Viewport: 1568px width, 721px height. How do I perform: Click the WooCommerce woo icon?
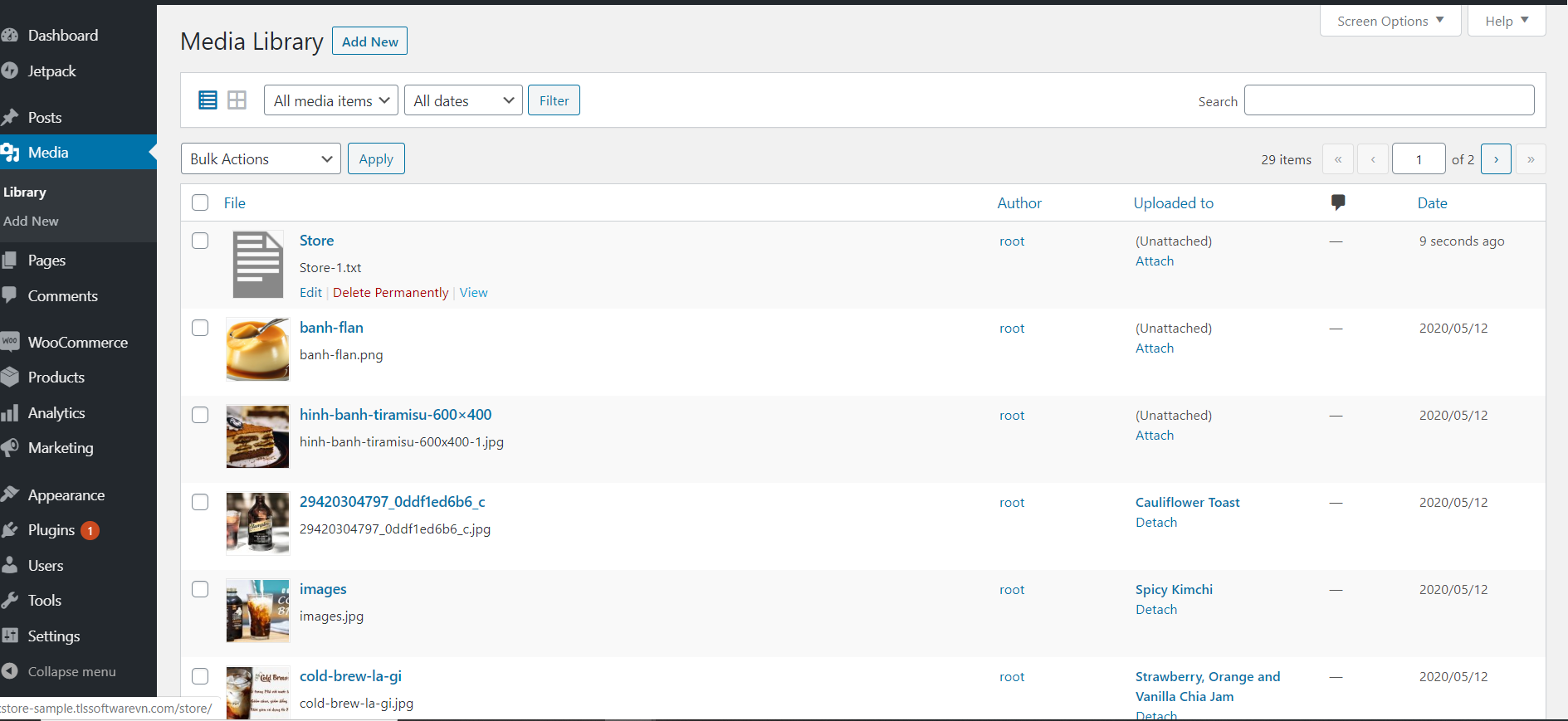pos(9,342)
